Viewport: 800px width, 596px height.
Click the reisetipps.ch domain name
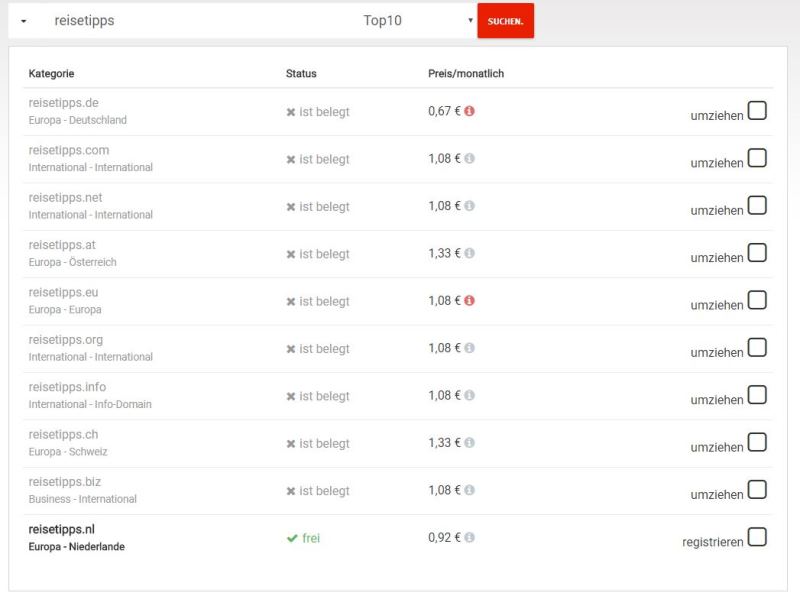pos(63,434)
